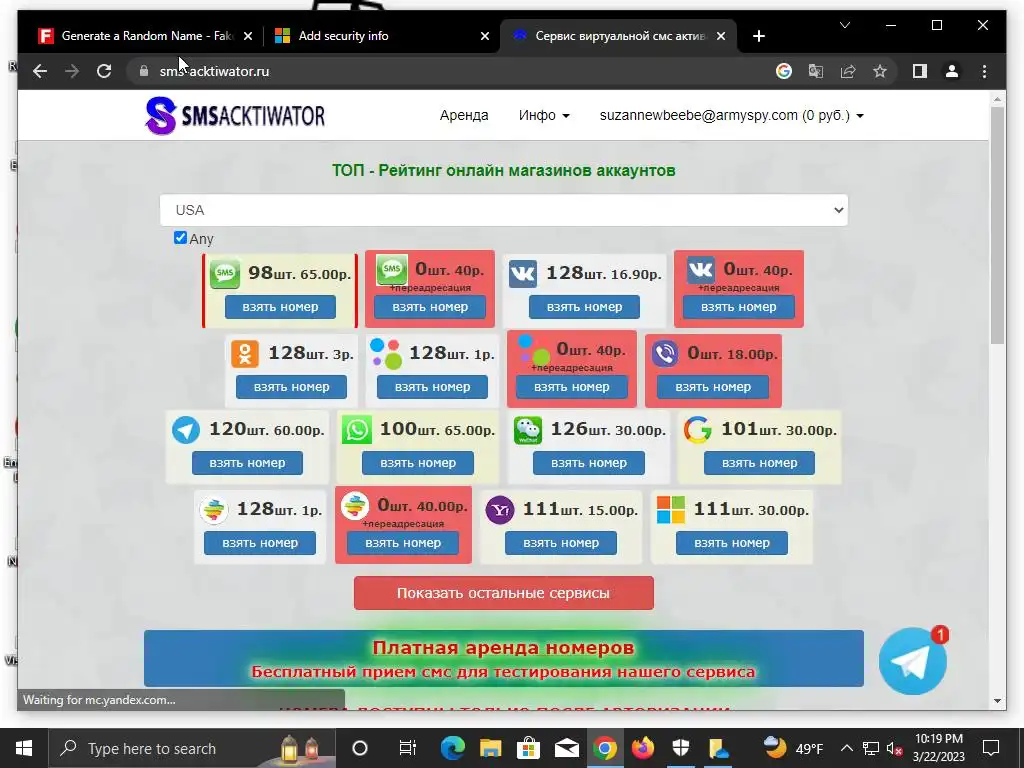Open File Explorer from the taskbar

(490, 748)
